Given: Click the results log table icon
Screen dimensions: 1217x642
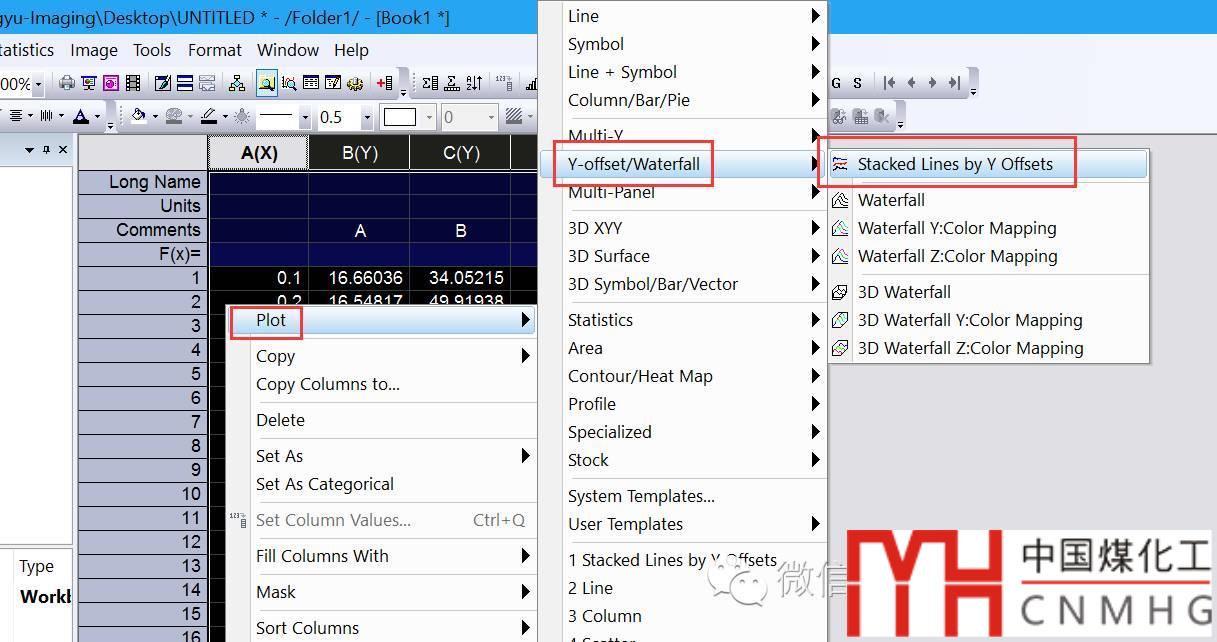Looking at the screenshot, I should click(311, 83).
